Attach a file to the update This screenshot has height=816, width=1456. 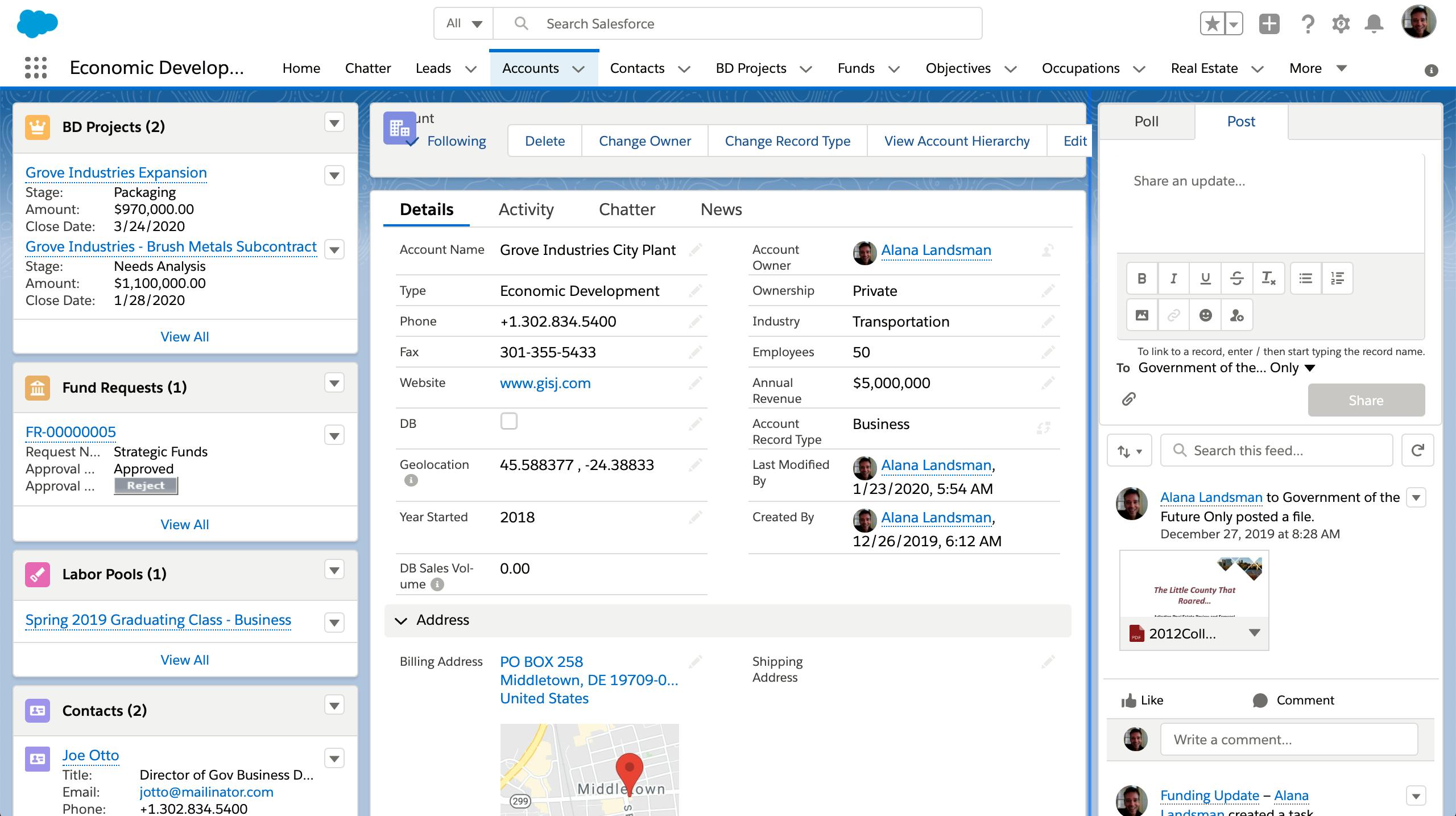click(x=1128, y=399)
